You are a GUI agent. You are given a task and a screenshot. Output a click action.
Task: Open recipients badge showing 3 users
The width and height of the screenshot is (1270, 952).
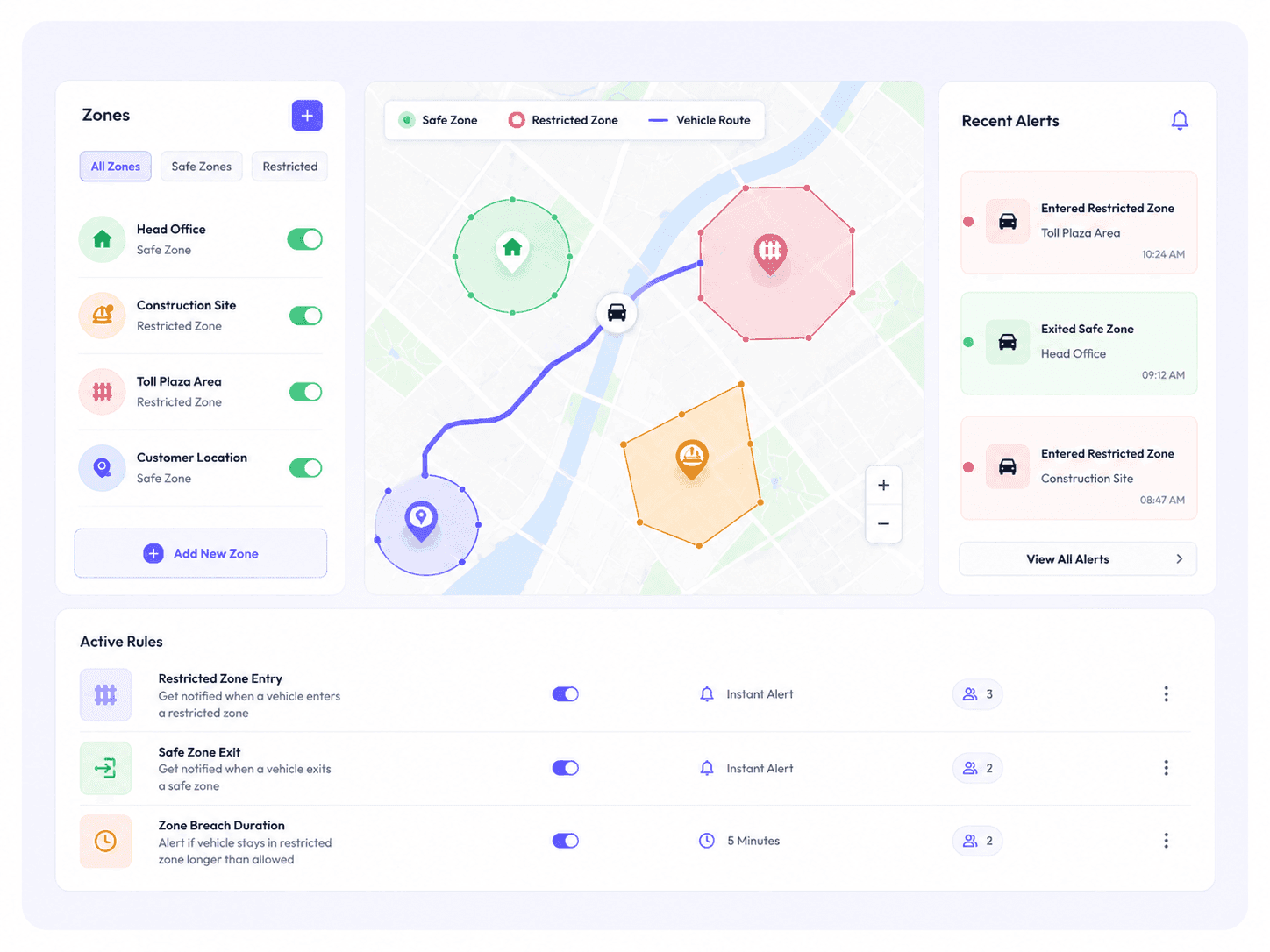pos(978,694)
